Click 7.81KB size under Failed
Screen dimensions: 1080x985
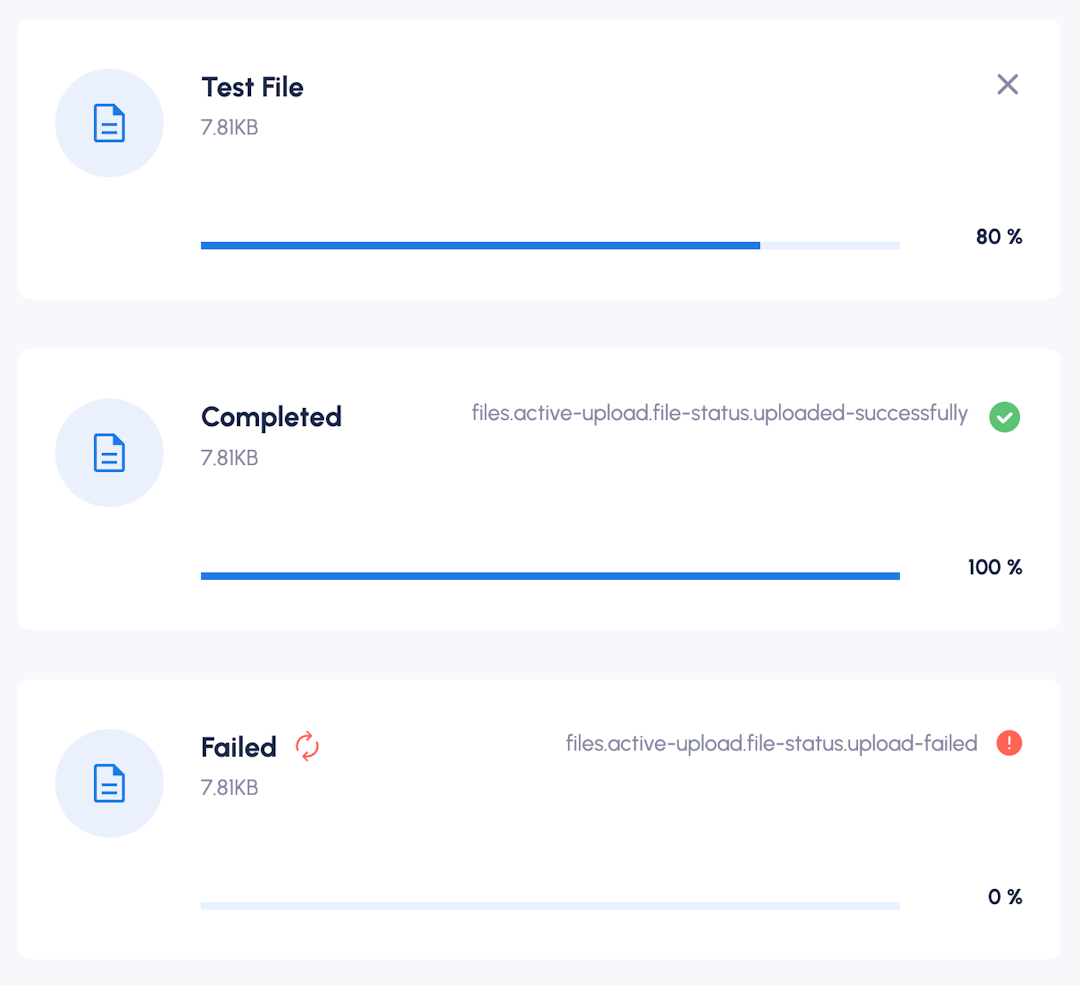[229, 787]
